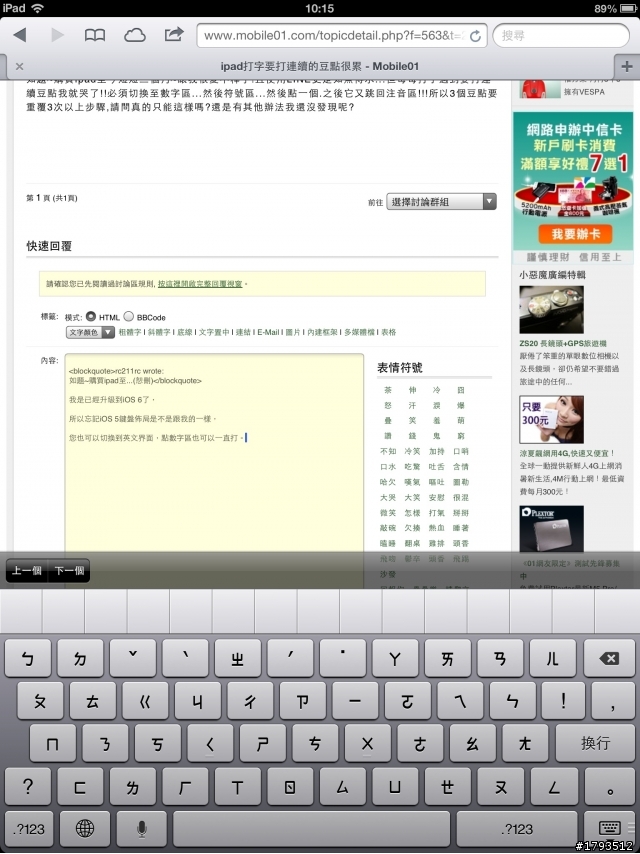Tap the ㄨ key
640x854 pixels.
coord(367,743)
